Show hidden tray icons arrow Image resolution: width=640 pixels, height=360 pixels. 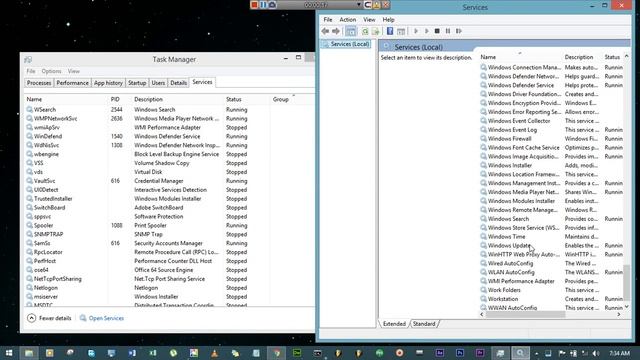[536, 353]
